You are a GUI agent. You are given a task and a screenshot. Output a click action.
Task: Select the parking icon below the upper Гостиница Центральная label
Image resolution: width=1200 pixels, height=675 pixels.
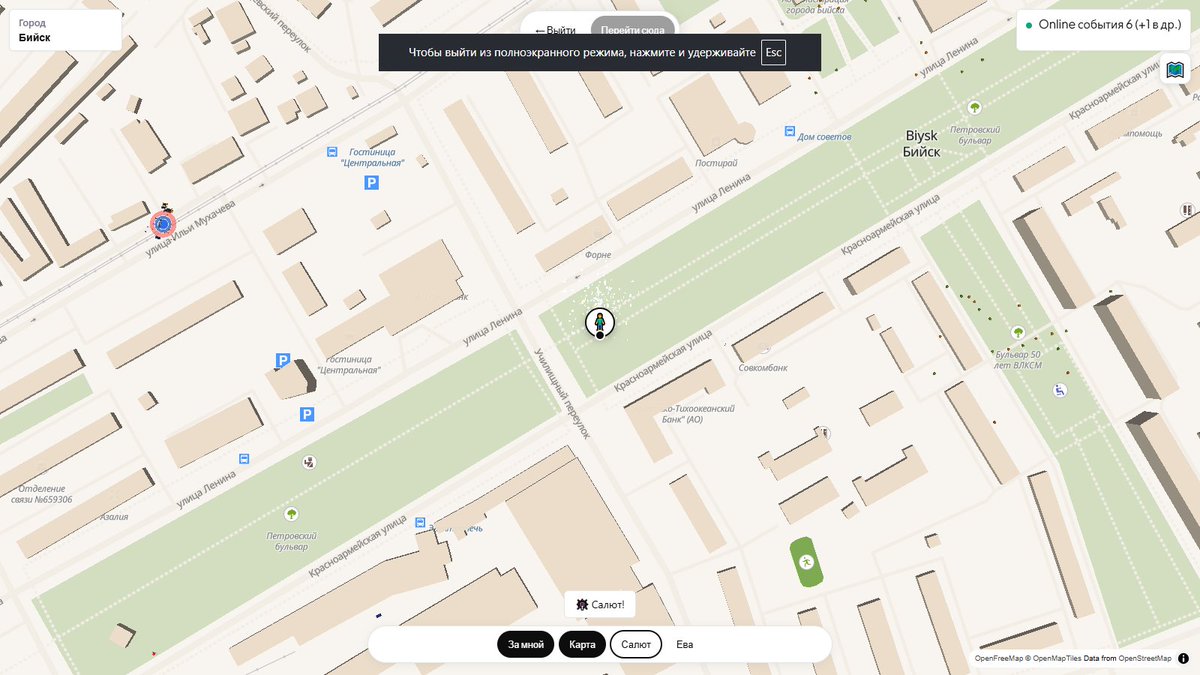tap(372, 183)
